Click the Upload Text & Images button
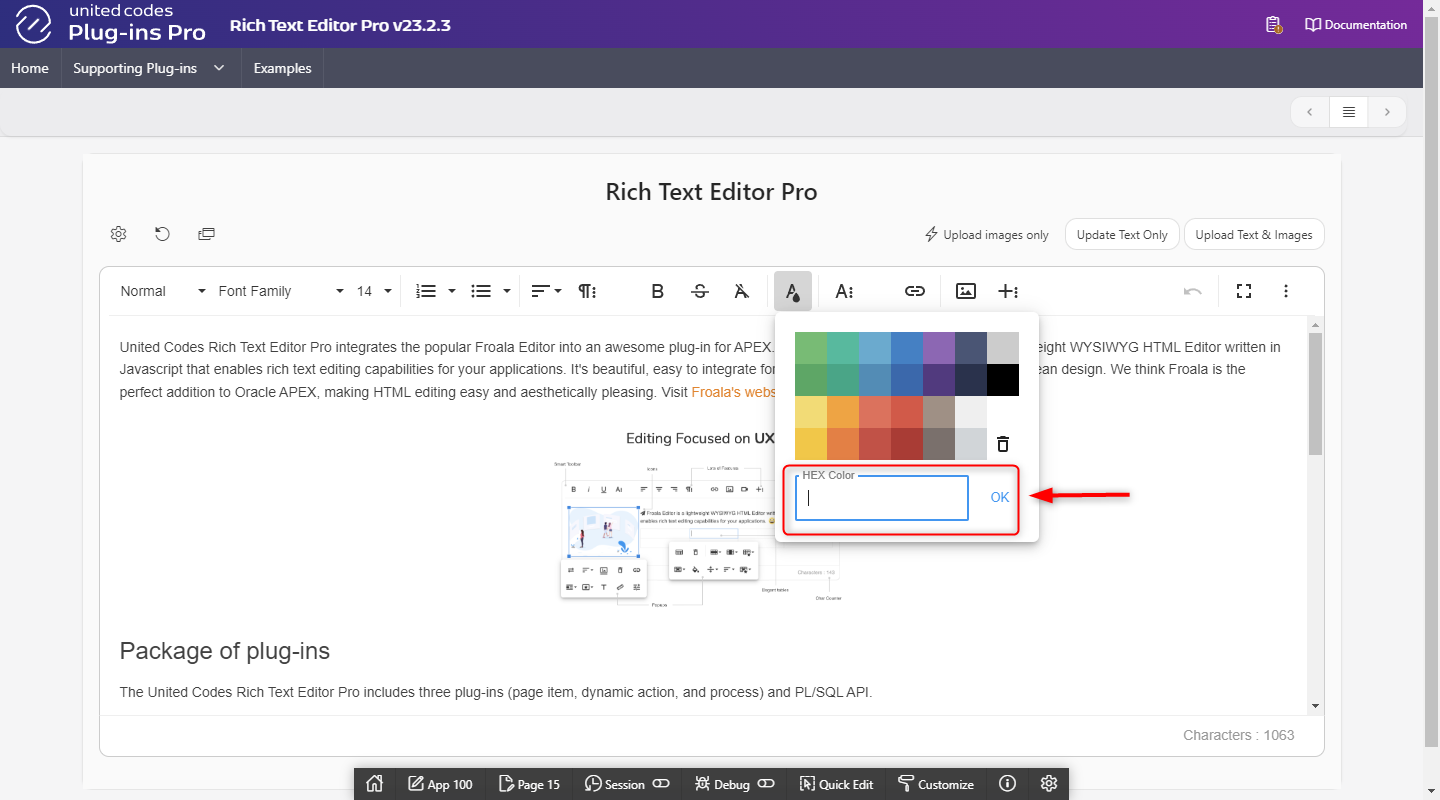 pos(1254,235)
